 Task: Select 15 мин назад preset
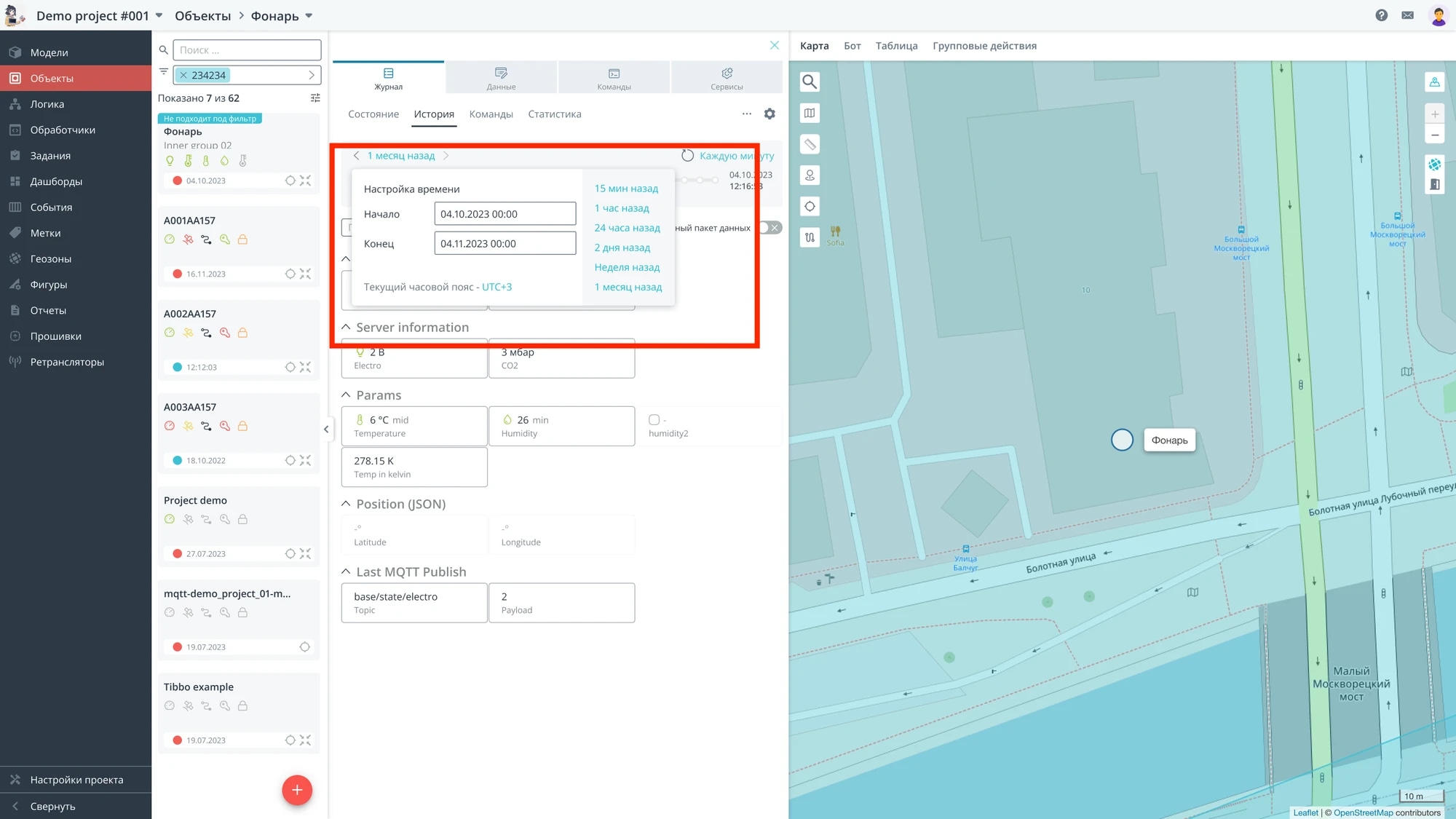tap(626, 189)
